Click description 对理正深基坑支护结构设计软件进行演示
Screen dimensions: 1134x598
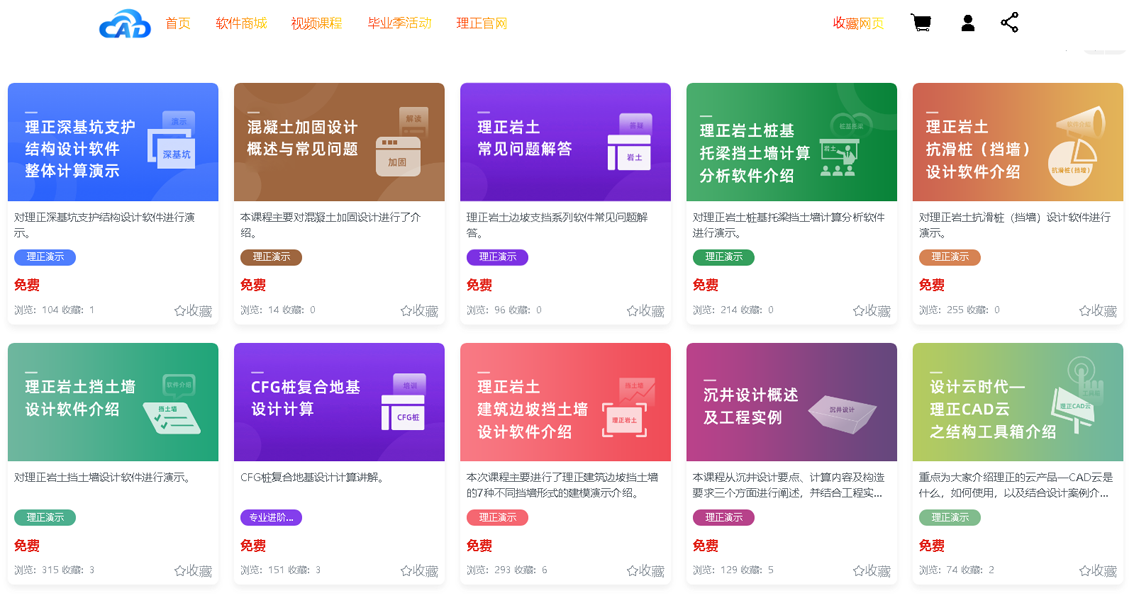(x=105, y=225)
